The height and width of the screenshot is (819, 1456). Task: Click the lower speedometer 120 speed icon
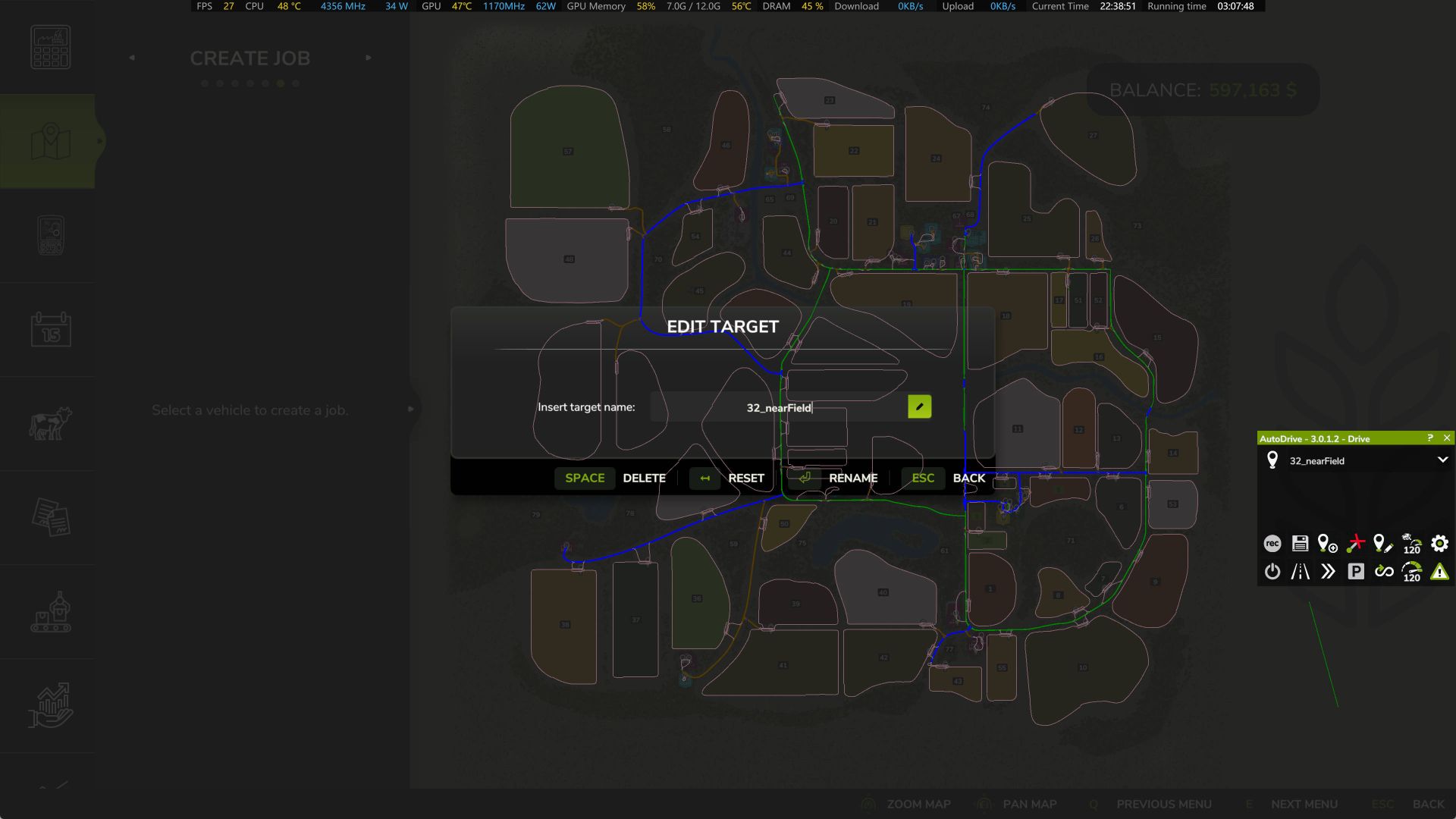coord(1411,572)
